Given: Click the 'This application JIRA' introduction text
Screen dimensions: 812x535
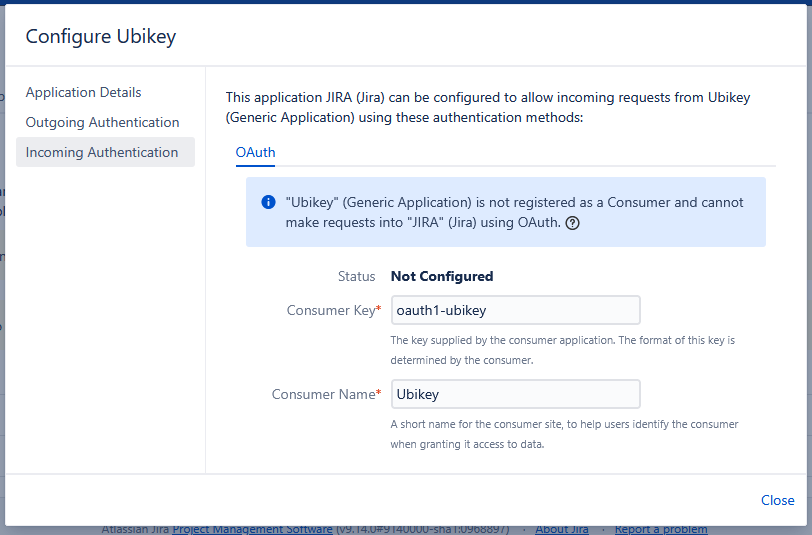Looking at the screenshot, I should 488,107.
